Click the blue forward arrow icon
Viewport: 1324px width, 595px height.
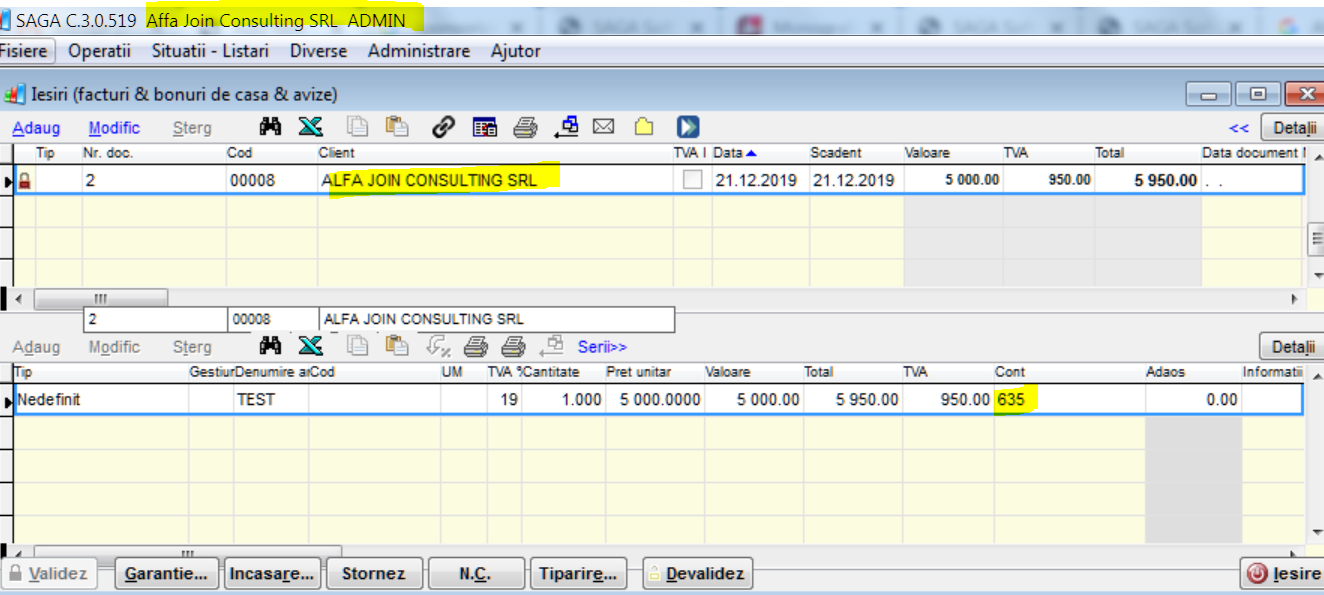(687, 127)
